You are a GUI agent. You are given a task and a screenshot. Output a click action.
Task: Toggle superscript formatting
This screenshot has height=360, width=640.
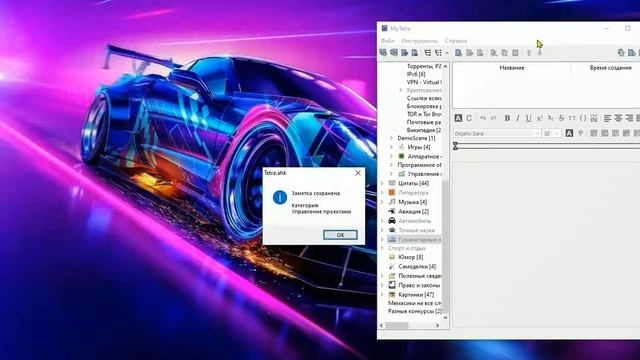(539, 118)
